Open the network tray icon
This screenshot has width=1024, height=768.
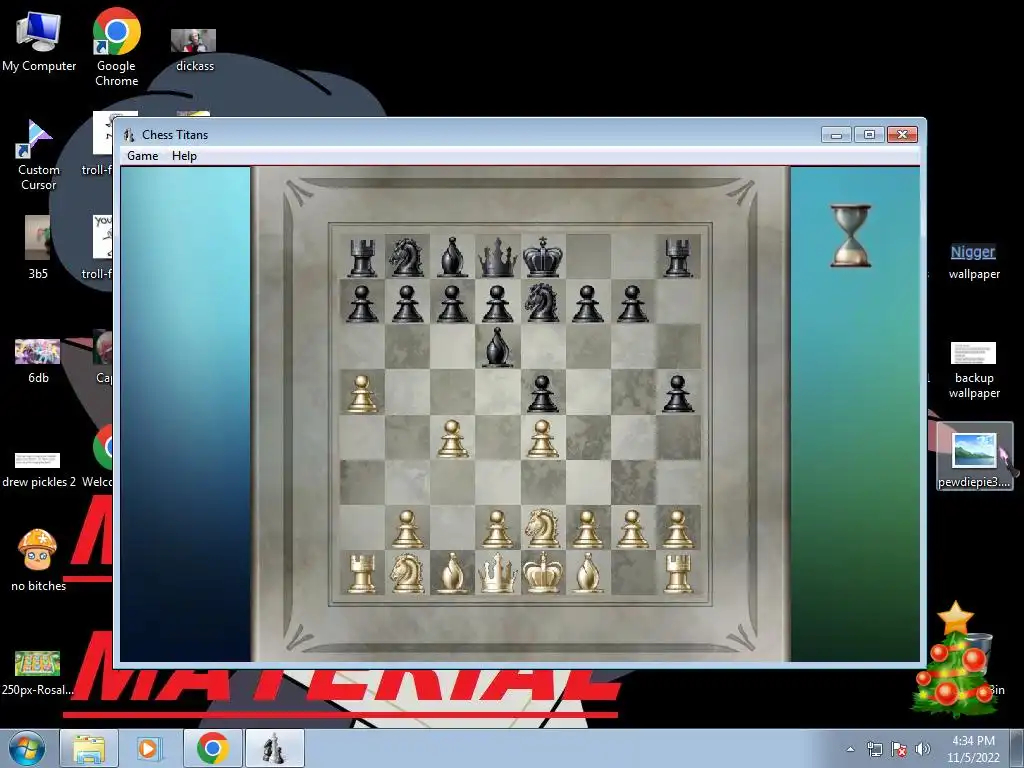874,749
